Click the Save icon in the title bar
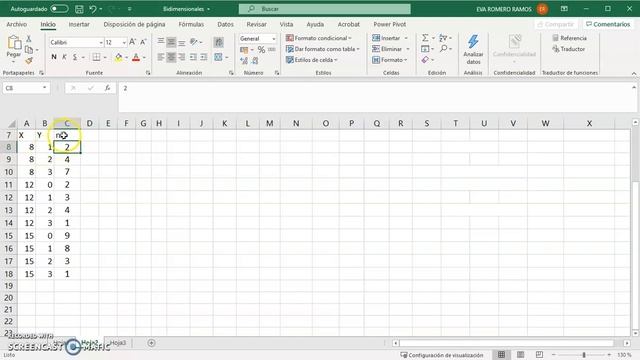This screenshot has width=640, height=360. coord(79,9)
